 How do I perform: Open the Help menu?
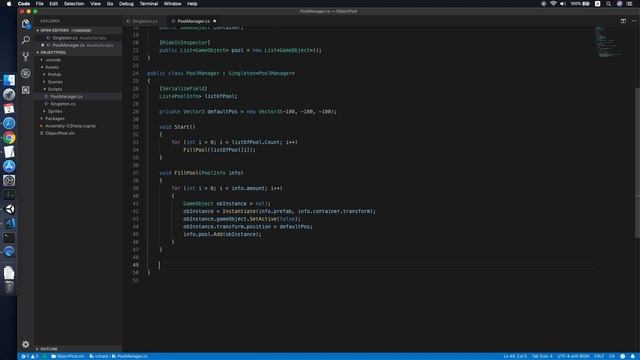192,4
